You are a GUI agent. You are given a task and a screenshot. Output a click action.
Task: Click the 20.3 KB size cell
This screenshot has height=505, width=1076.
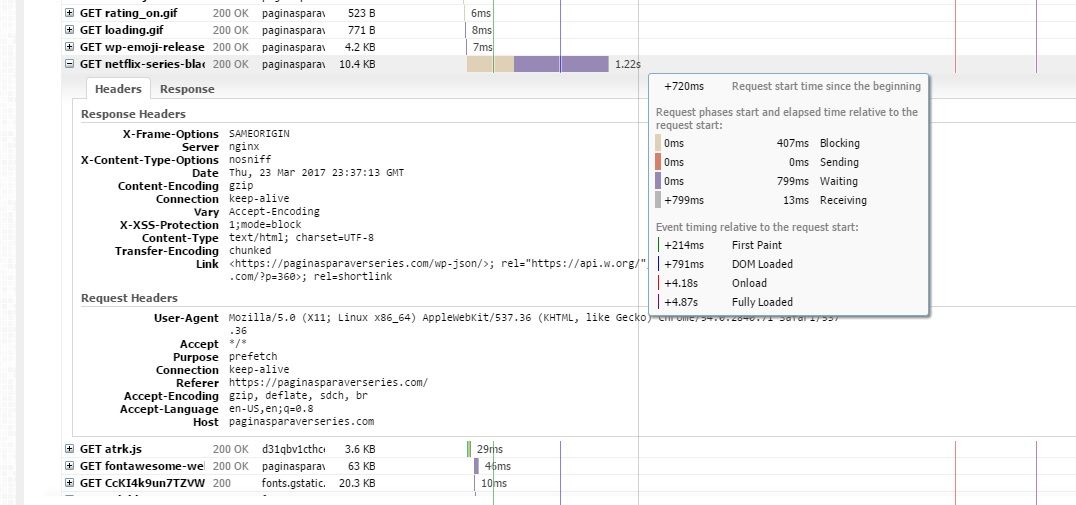tap(357, 482)
